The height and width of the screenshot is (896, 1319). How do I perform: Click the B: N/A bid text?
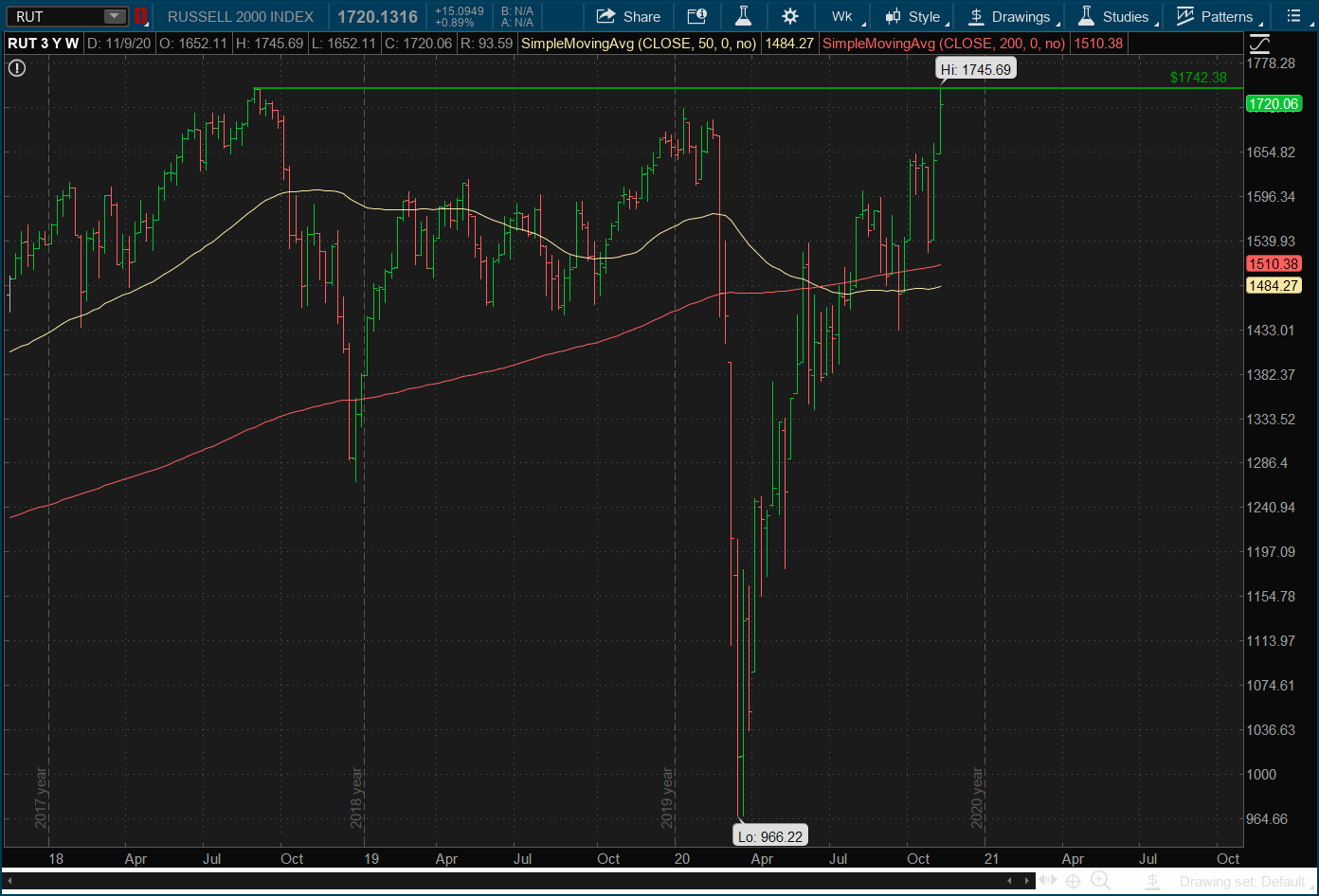[517, 11]
